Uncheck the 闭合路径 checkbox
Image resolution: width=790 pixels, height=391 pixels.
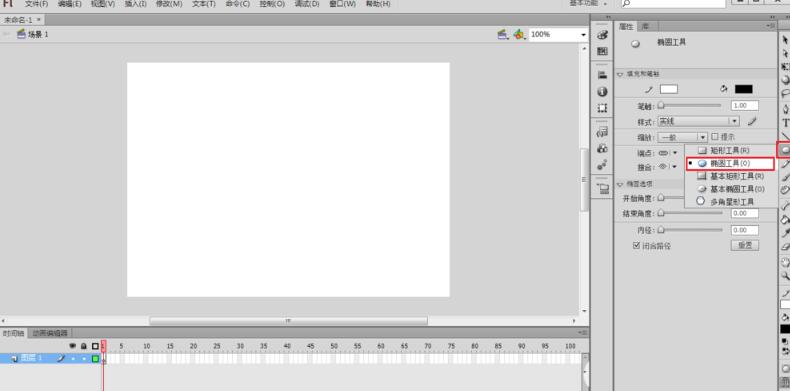[636, 246]
